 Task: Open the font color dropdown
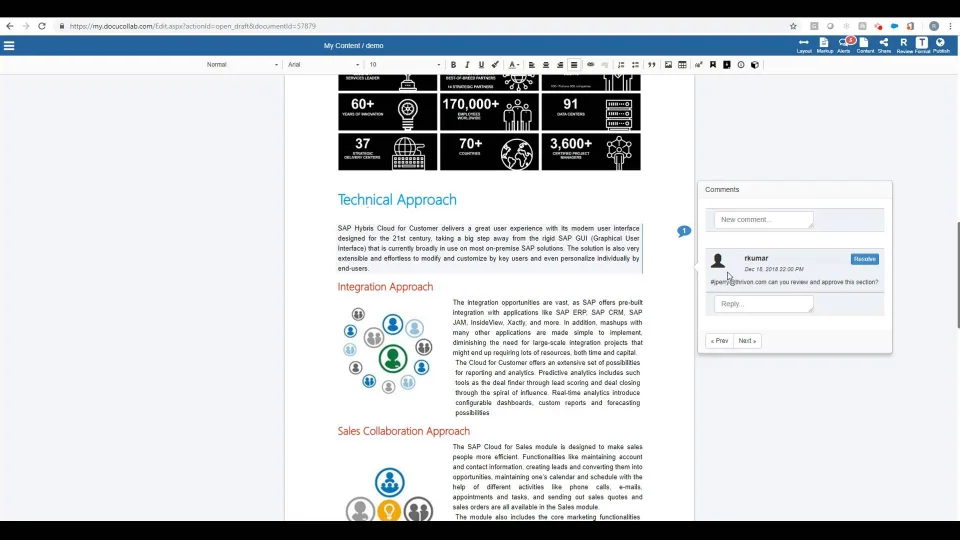click(514, 65)
